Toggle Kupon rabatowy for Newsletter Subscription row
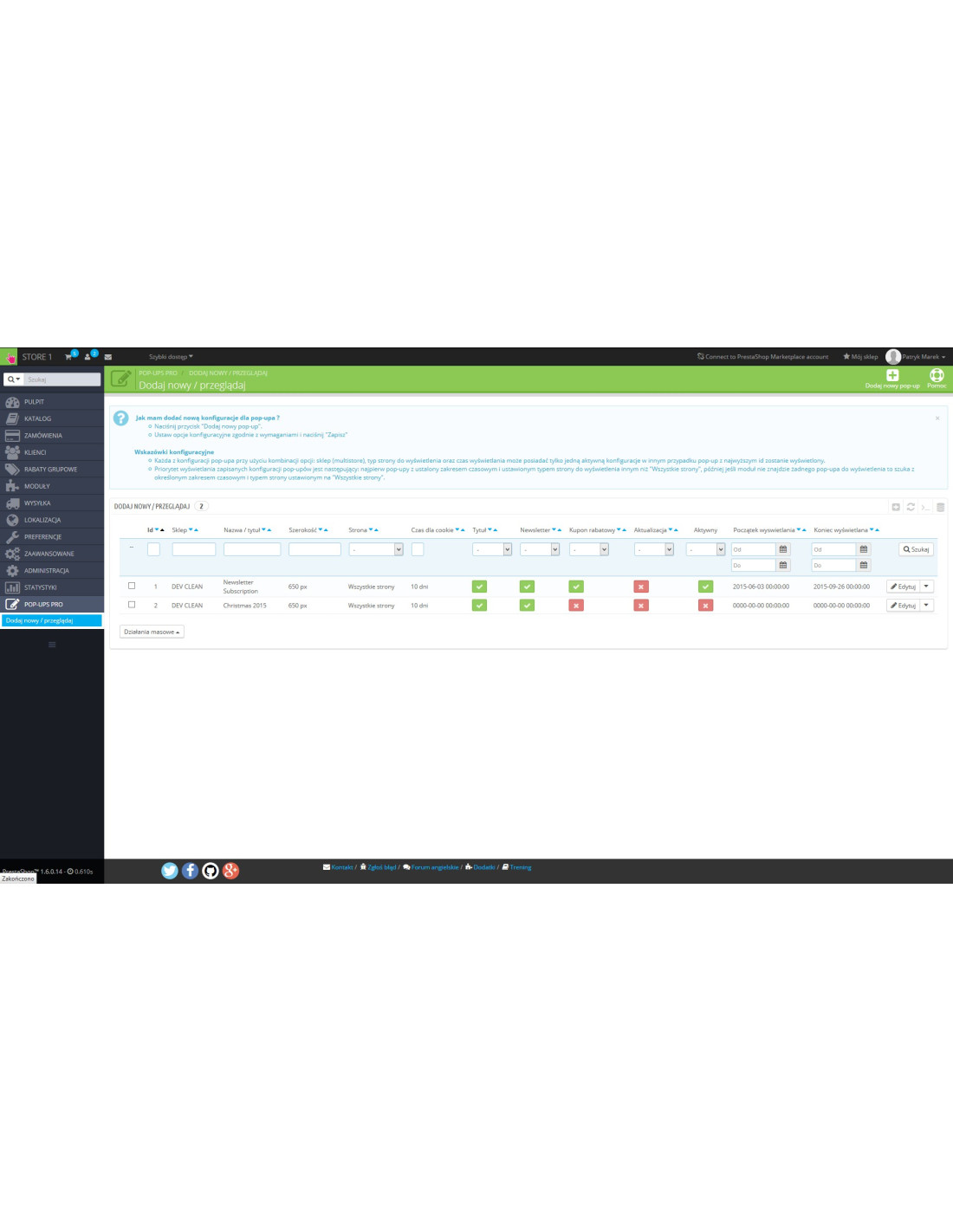 (576, 587)
